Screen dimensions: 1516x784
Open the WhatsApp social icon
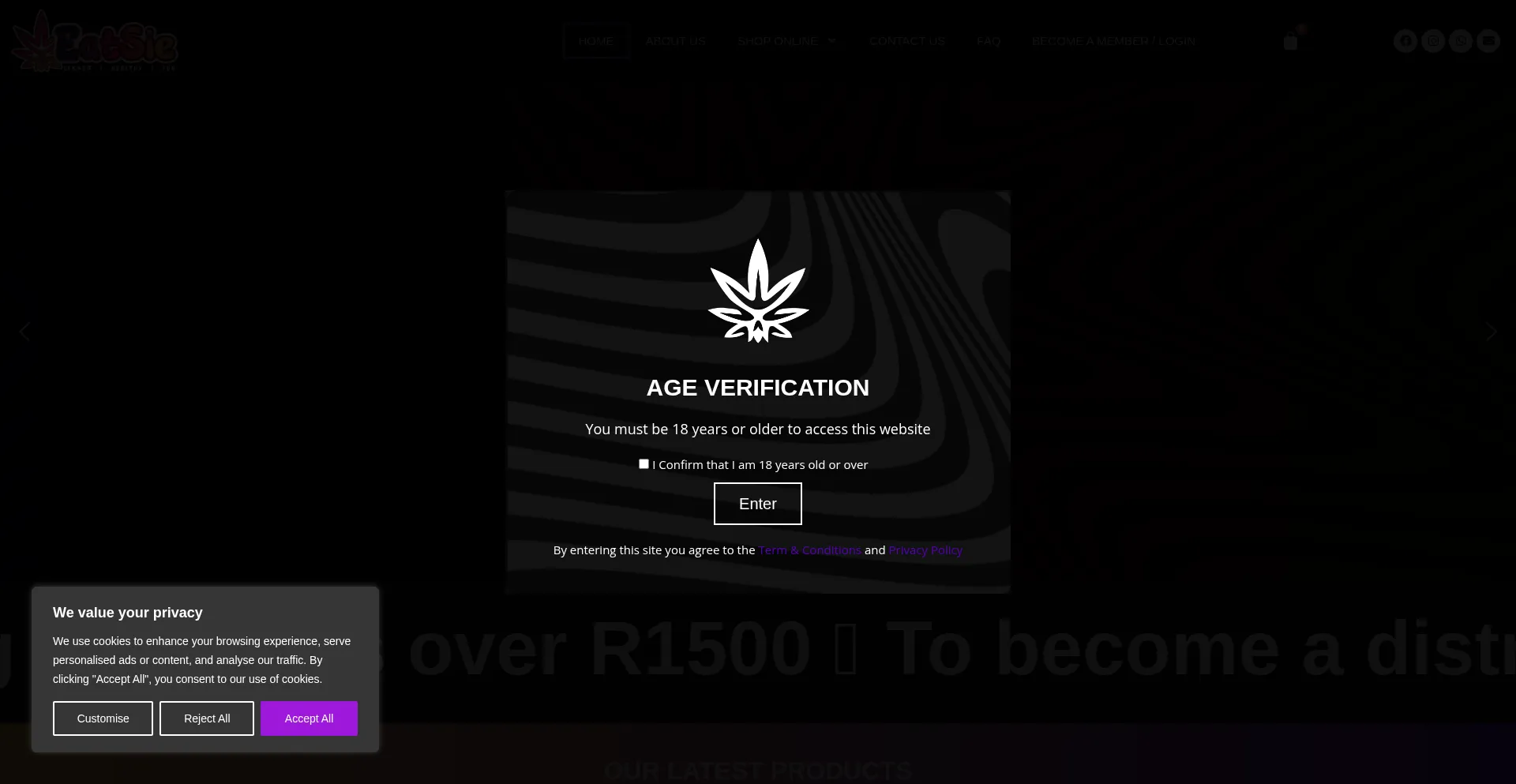click(1461, 41)
